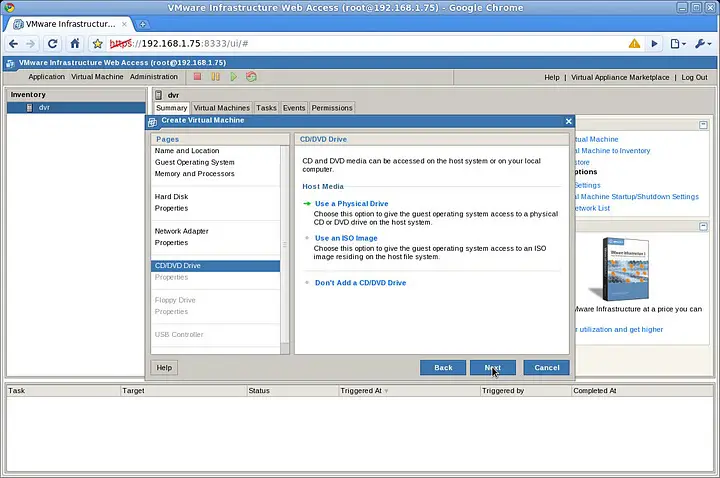
Task: Collapse the lower right advertisement panel
Action: [x=703, y=226]
